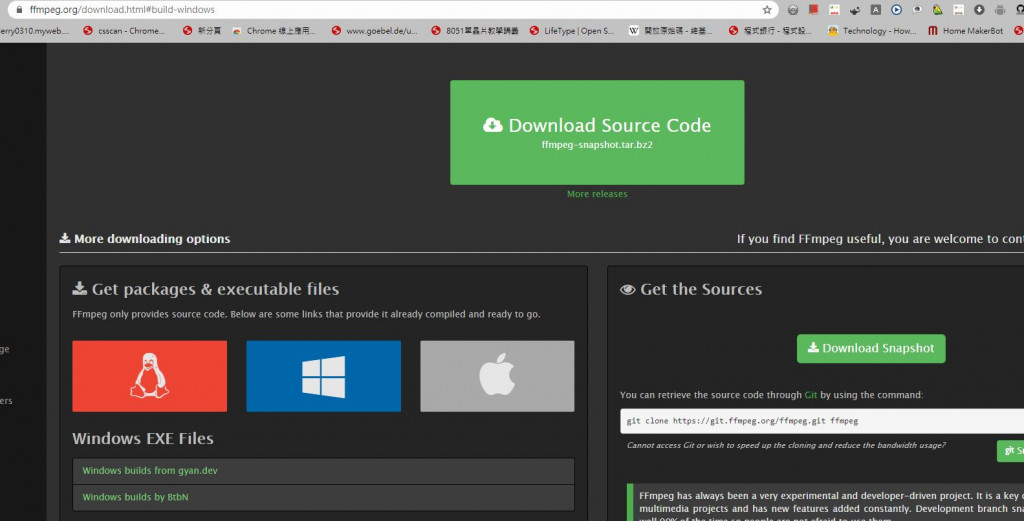This screenshot has height=521, width=1024.
Task: Open Windows builds by BtbN
Action: (x=135, y=497)
